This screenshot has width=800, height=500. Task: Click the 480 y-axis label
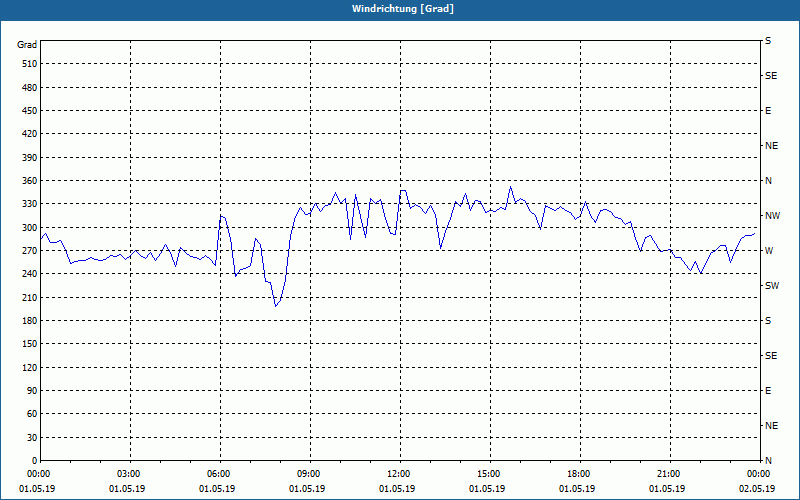(x=30, y=88)
